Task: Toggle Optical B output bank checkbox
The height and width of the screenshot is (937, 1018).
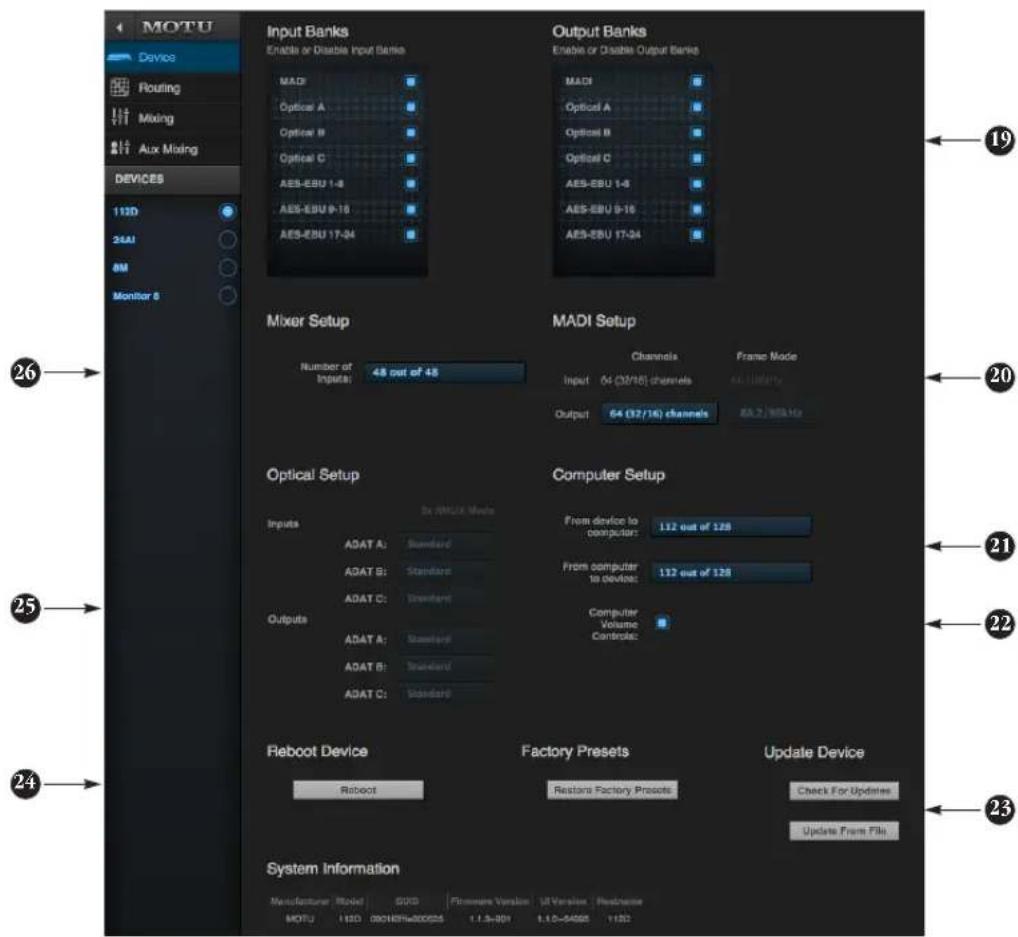Action: pos(697,133)
